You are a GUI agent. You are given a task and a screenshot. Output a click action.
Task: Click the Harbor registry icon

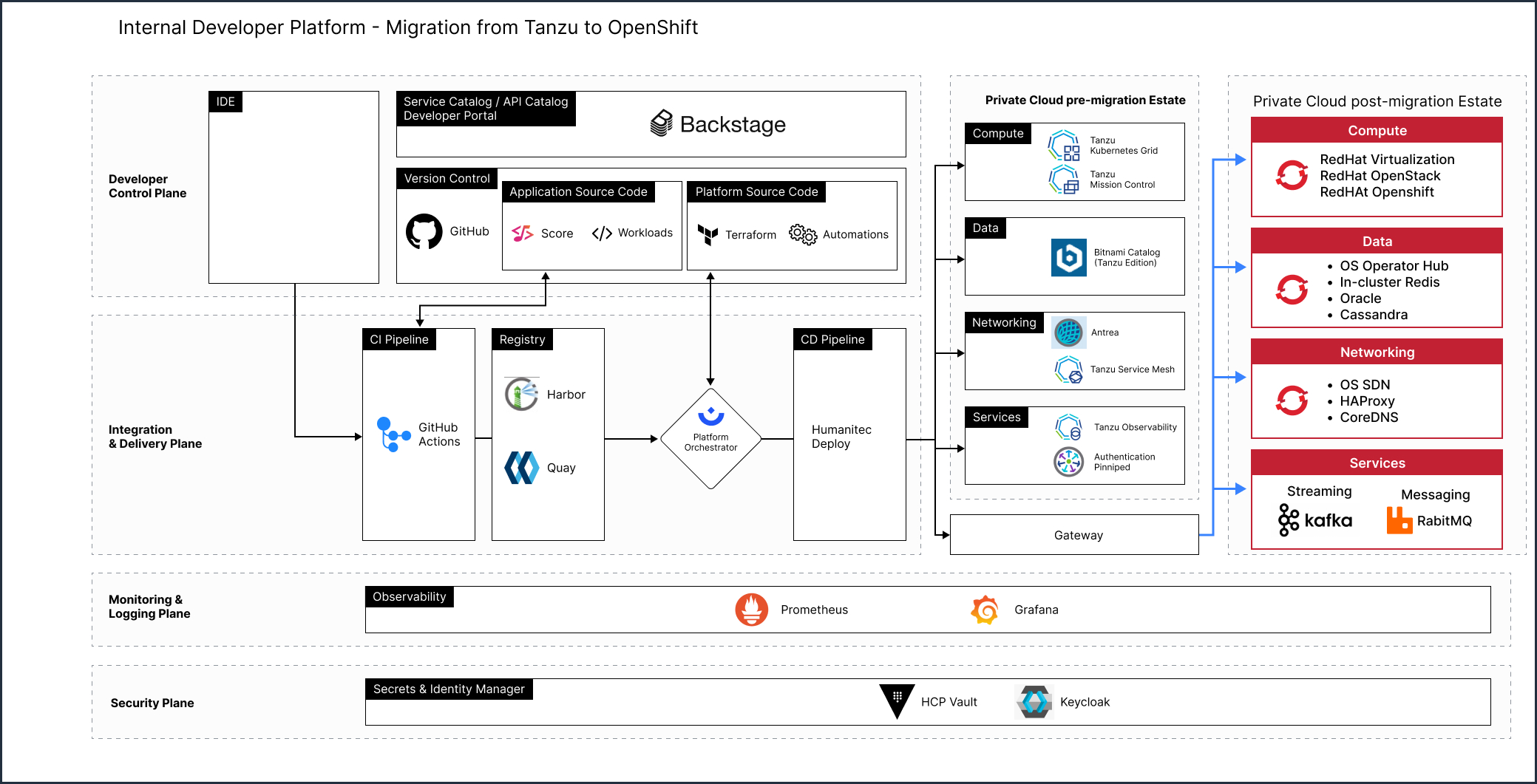coord(520,394)
